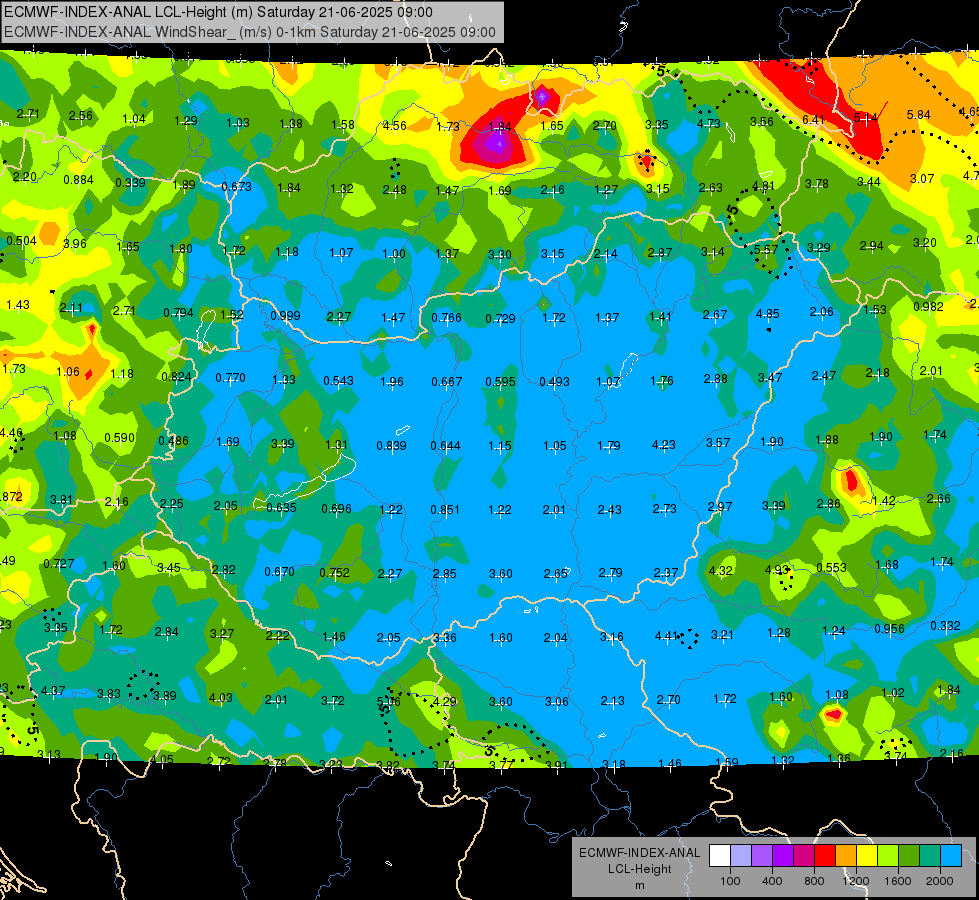This screenshot has width=979, height=900.
Task: Click the wind shear value '0.999'
Action: (285, 315)
